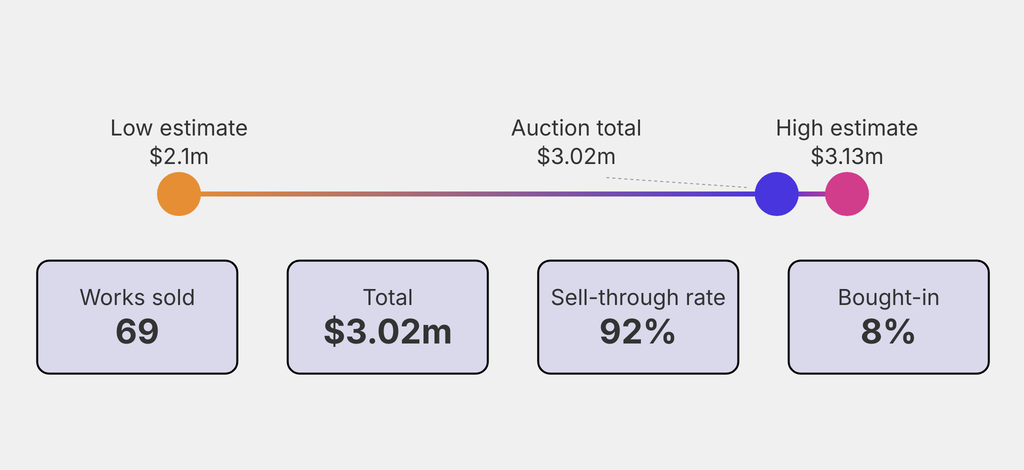Viewport: 1024px width, 470px height.
Task: Click the 92% sell-through figure
Action: 638,332
